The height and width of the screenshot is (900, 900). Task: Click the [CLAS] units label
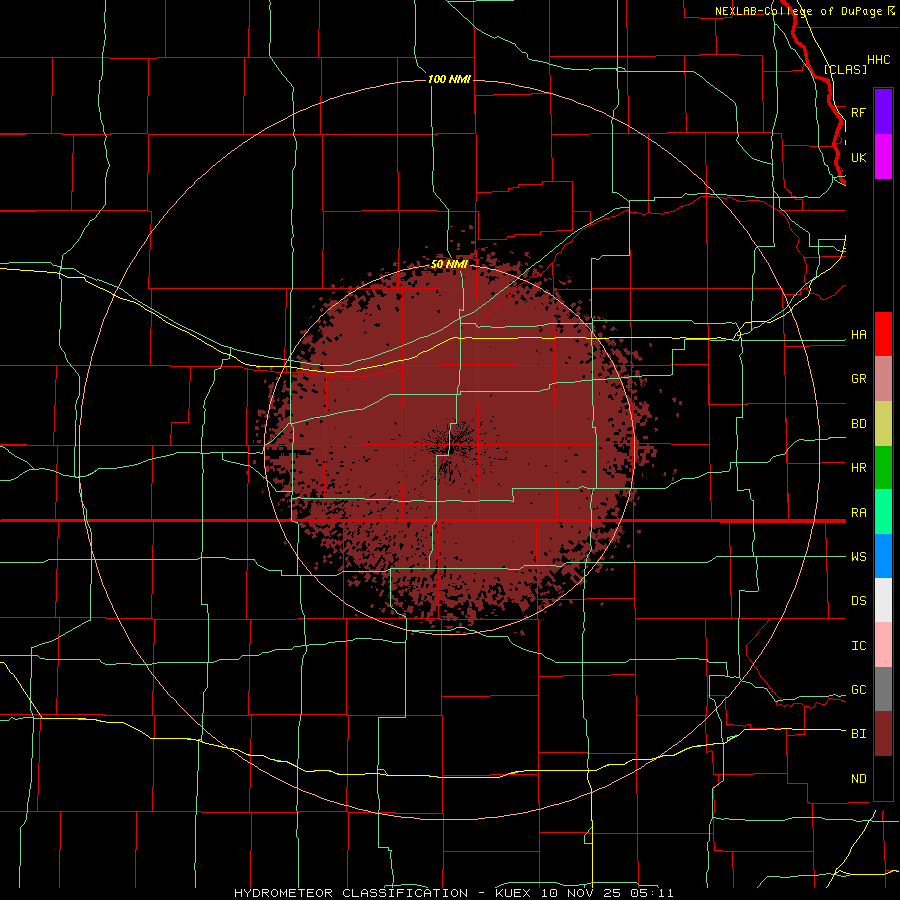pyautogui.click(x=845, y=69)
